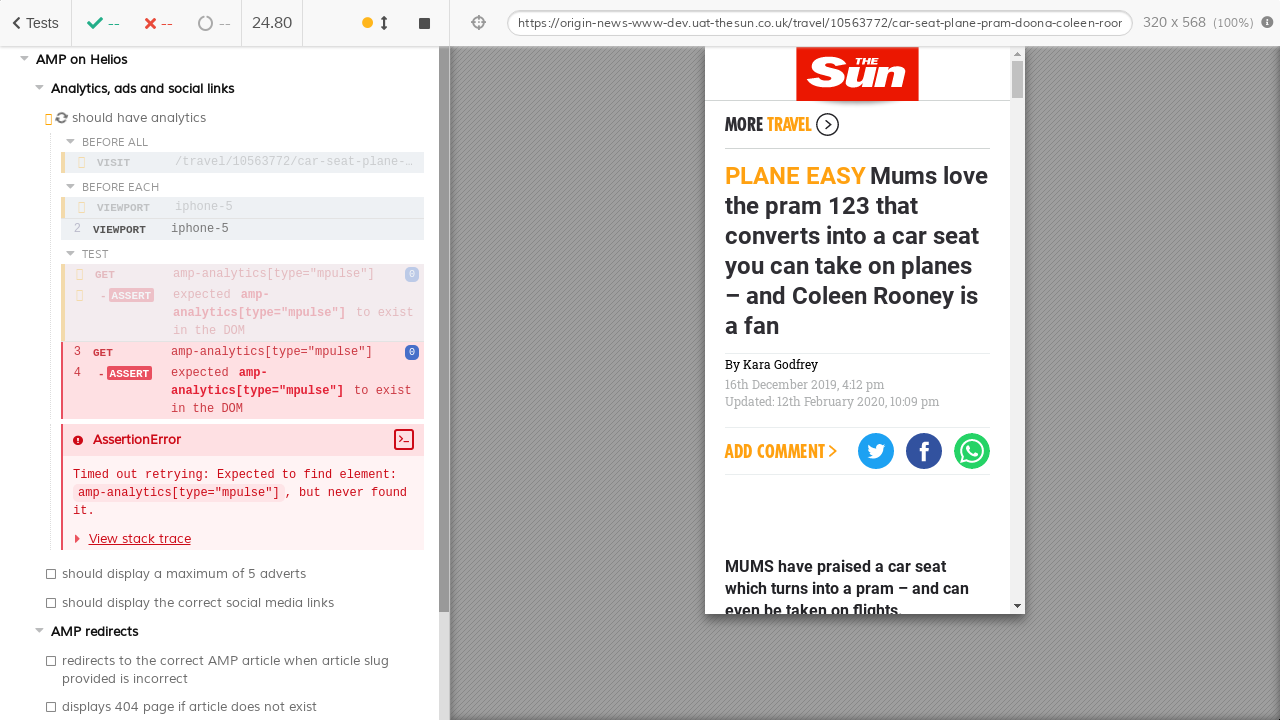Select test redirects to the correct AMP article

pos(225,669)
